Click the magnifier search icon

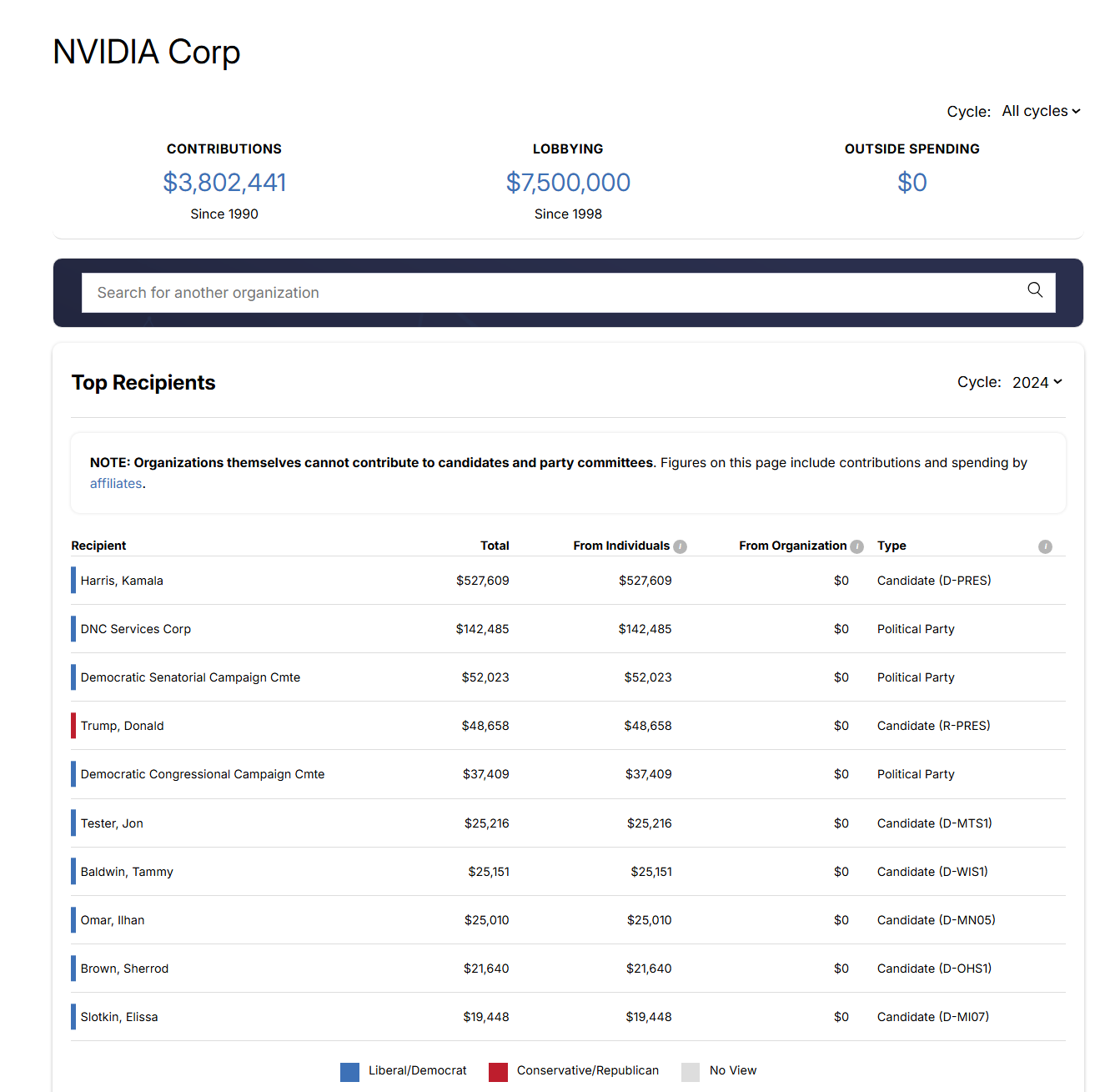1035,289
